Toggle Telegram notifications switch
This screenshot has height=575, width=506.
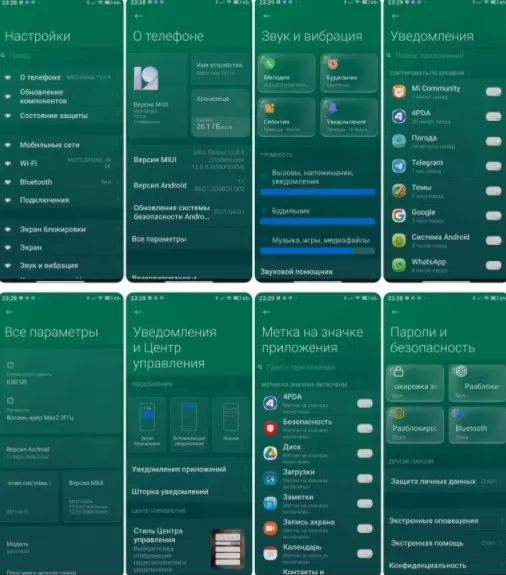pyautogui.click(x=493, y=166)
